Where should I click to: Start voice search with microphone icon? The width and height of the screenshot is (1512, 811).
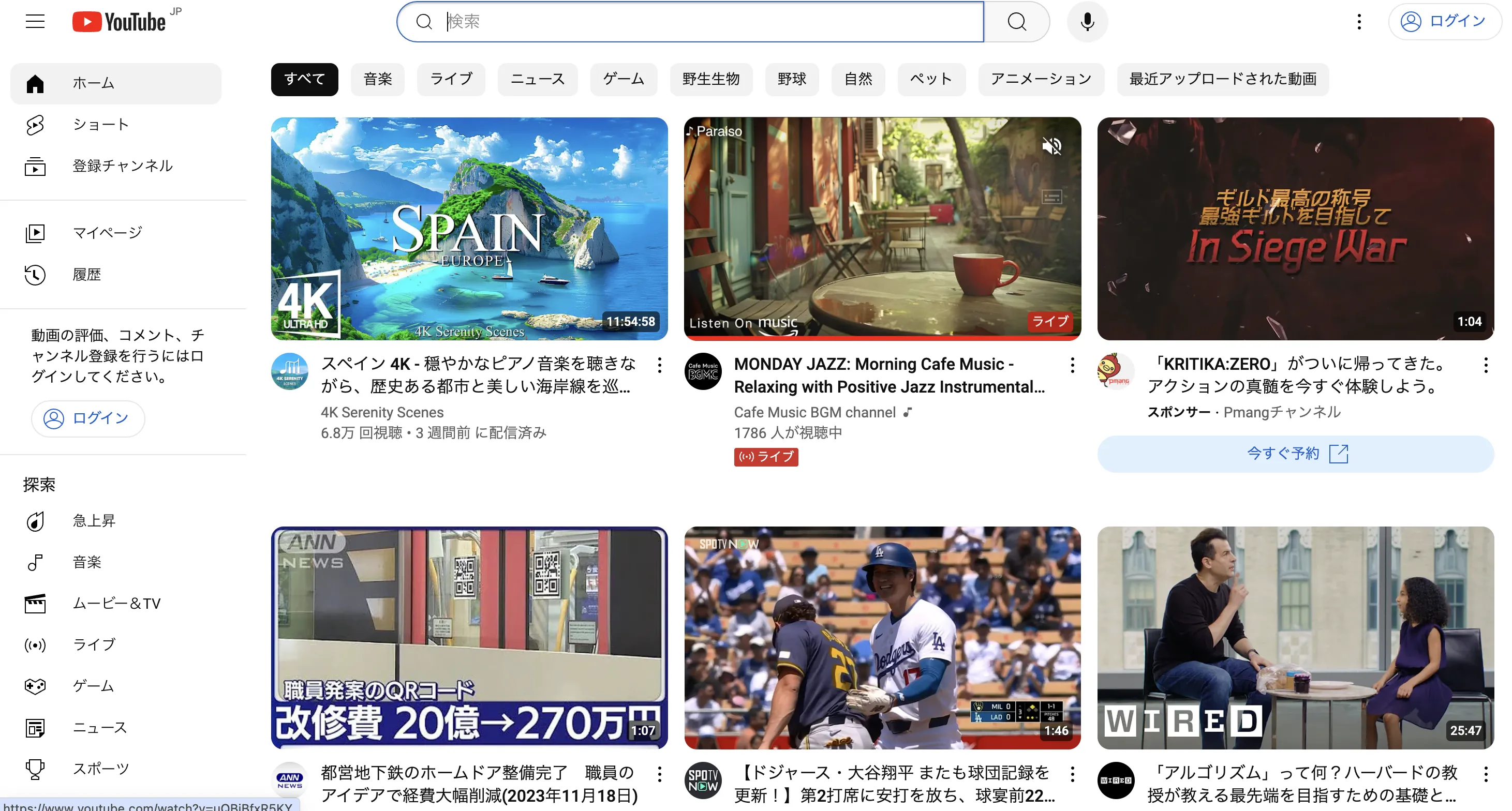click(x=1087, y=22)
